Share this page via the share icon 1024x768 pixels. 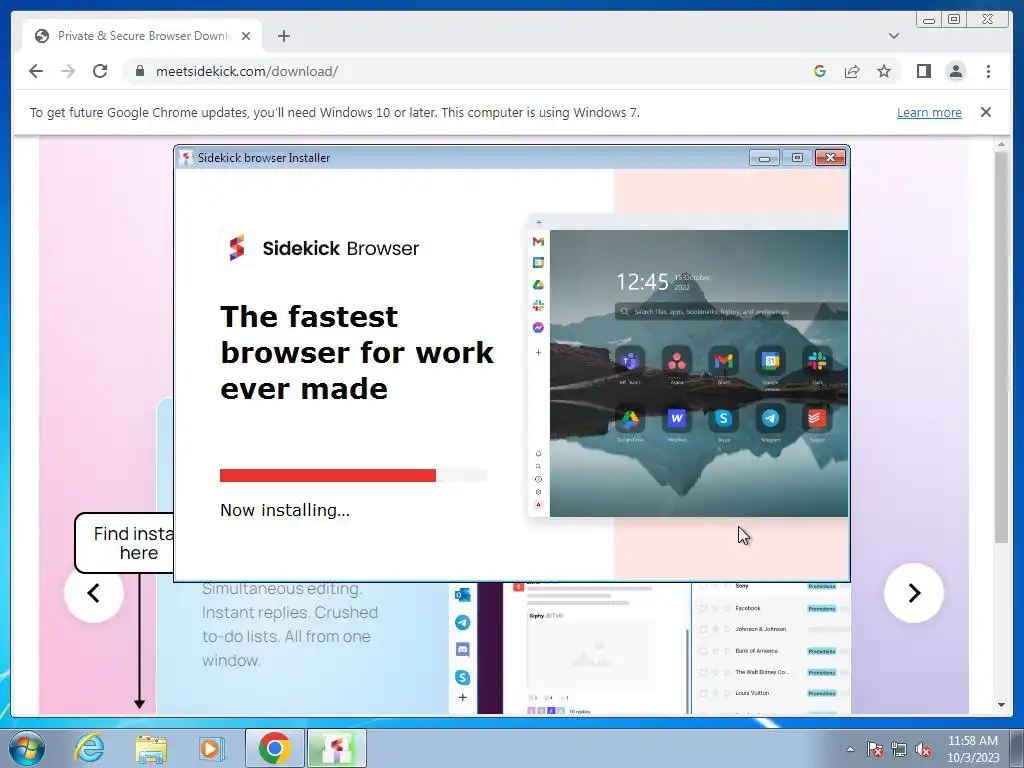[852, 71]
